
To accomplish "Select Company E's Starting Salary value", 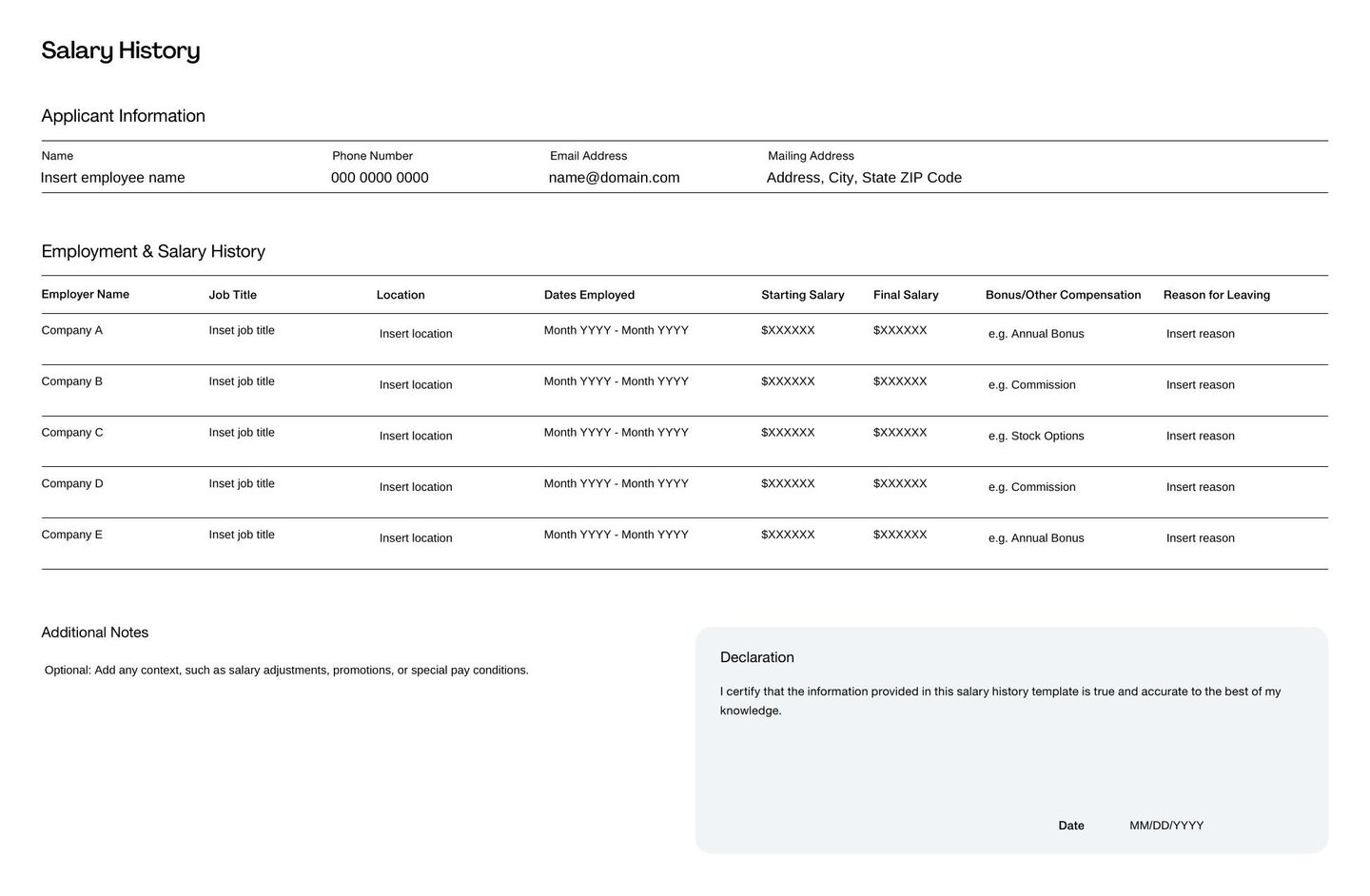I will [788, 535].
